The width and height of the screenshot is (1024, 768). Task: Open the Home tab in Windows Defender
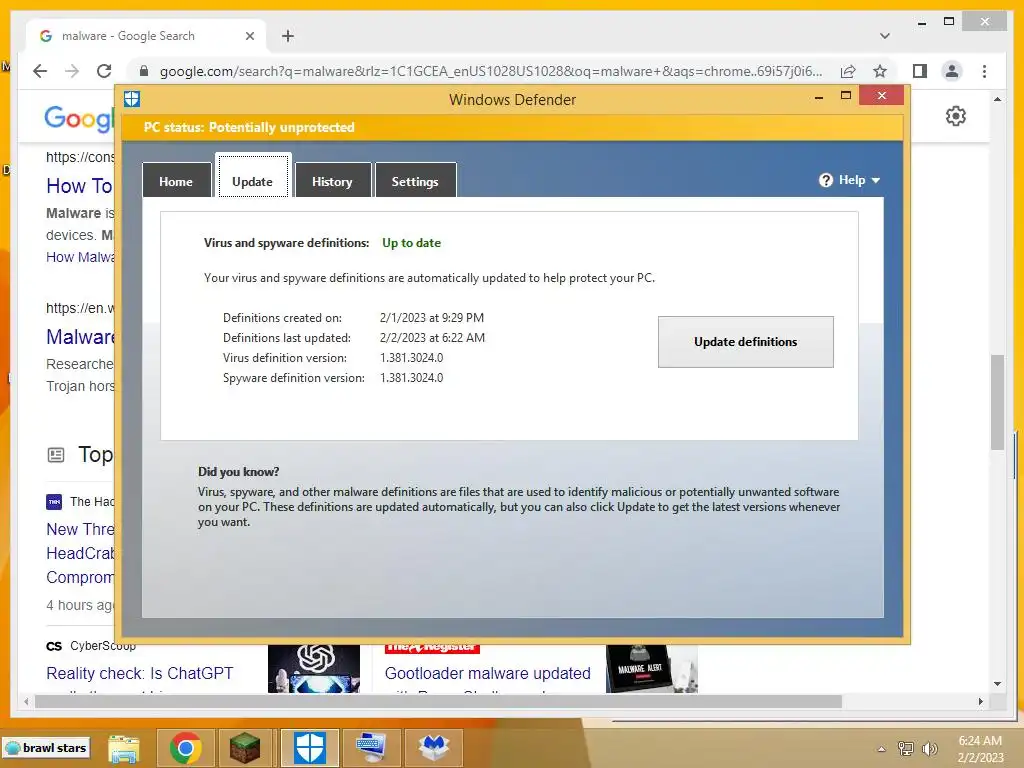pyautogui.click(x=176, y=181)
